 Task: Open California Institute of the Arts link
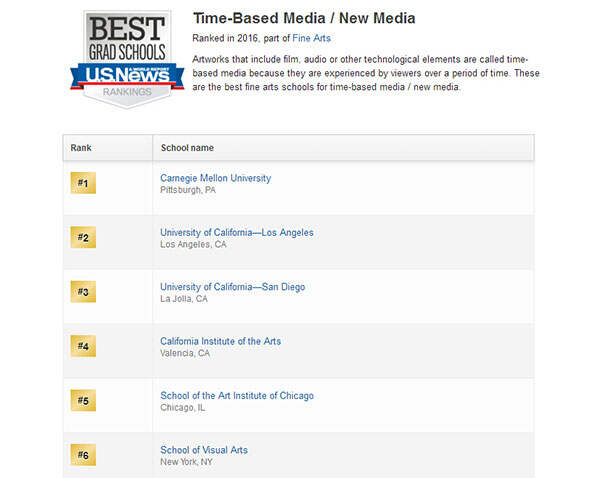(220, 341)
